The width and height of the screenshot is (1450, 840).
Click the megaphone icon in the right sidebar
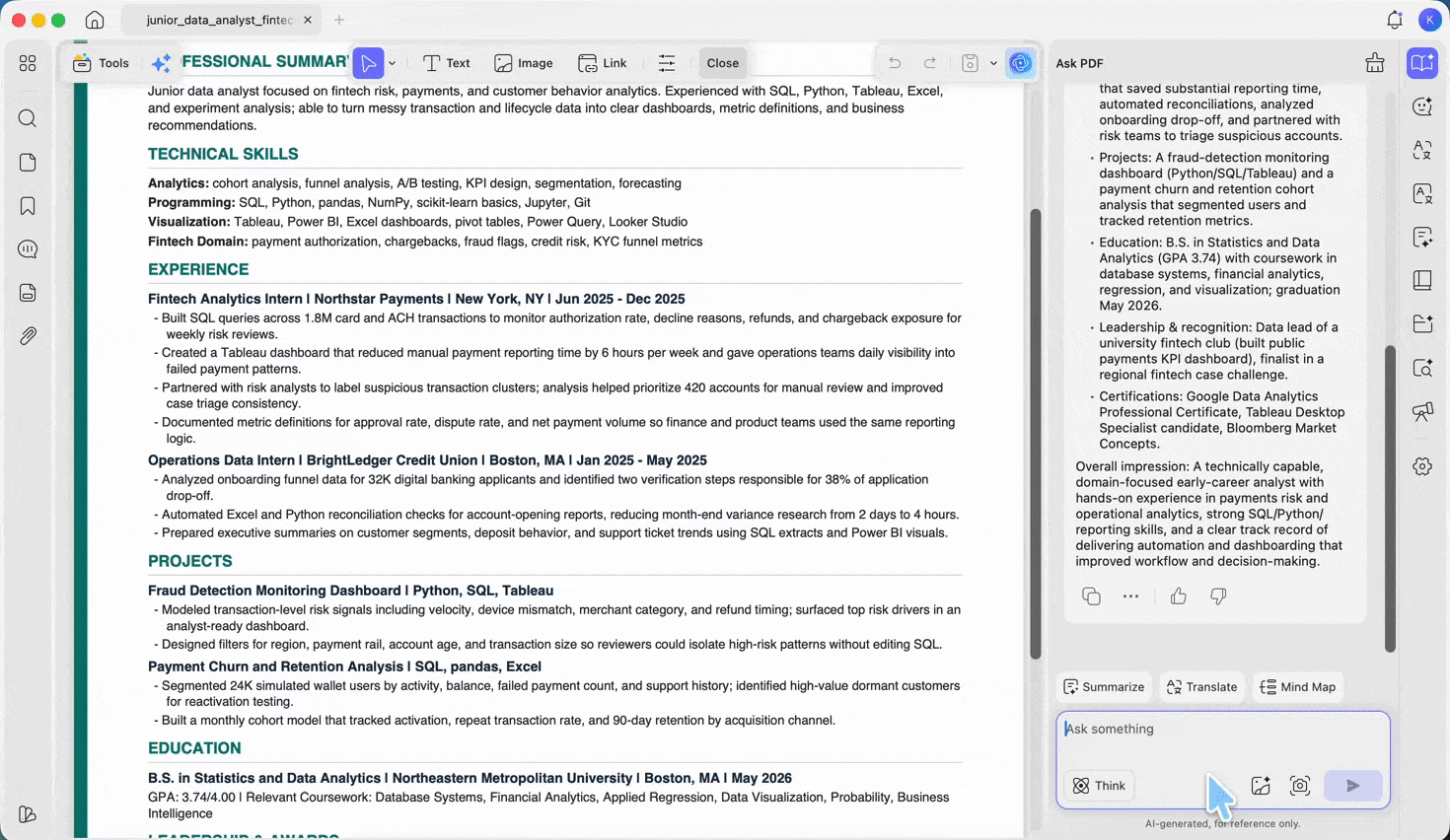(x=1422, y=411)
